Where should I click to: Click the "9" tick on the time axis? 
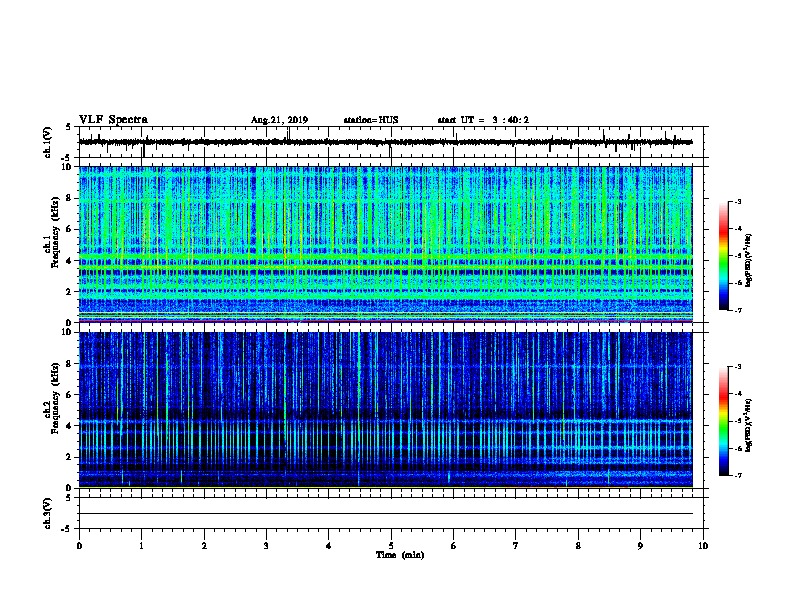(640, 546)
